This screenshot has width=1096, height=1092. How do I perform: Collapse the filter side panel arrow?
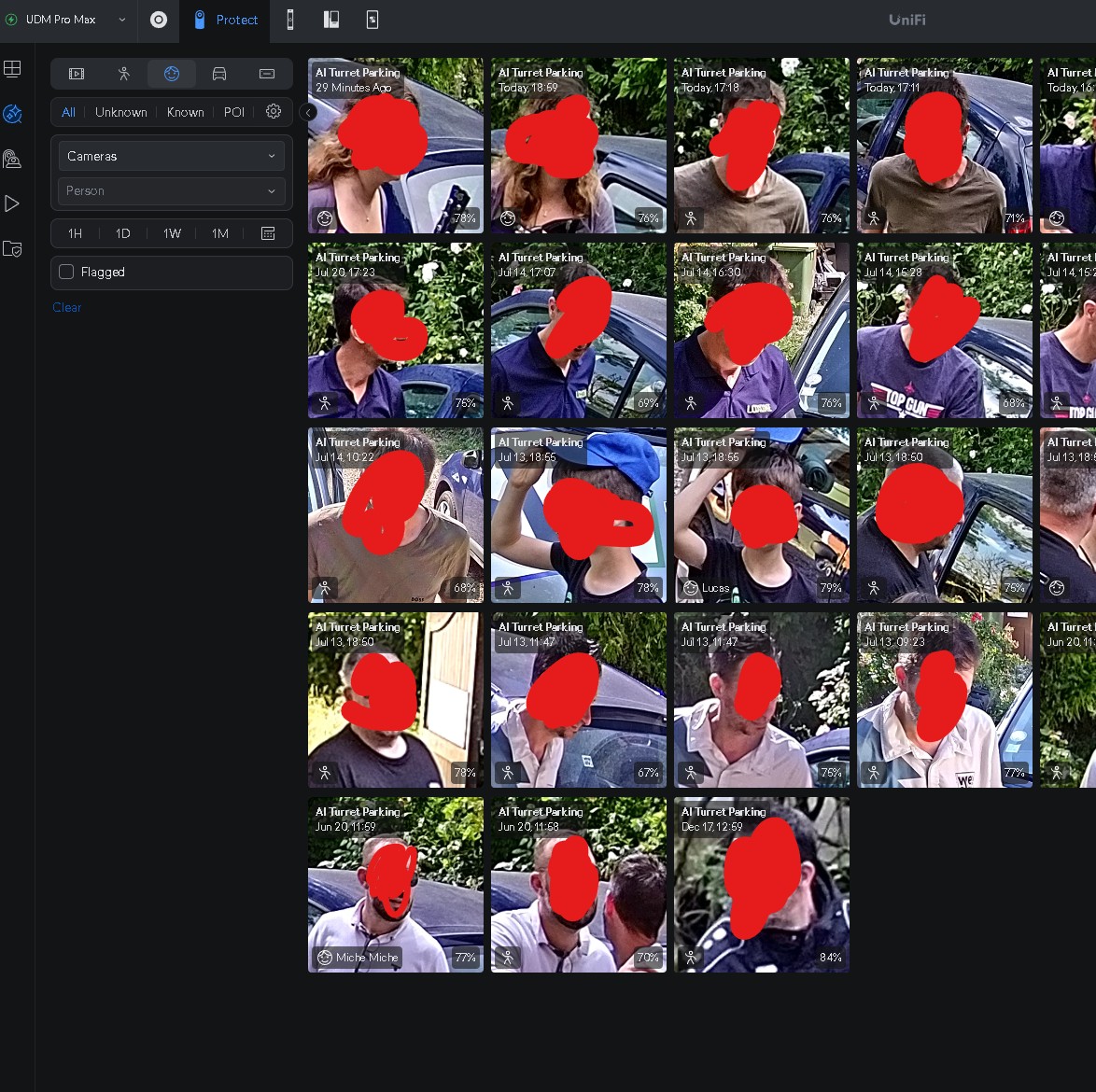(x=308, y=113)
